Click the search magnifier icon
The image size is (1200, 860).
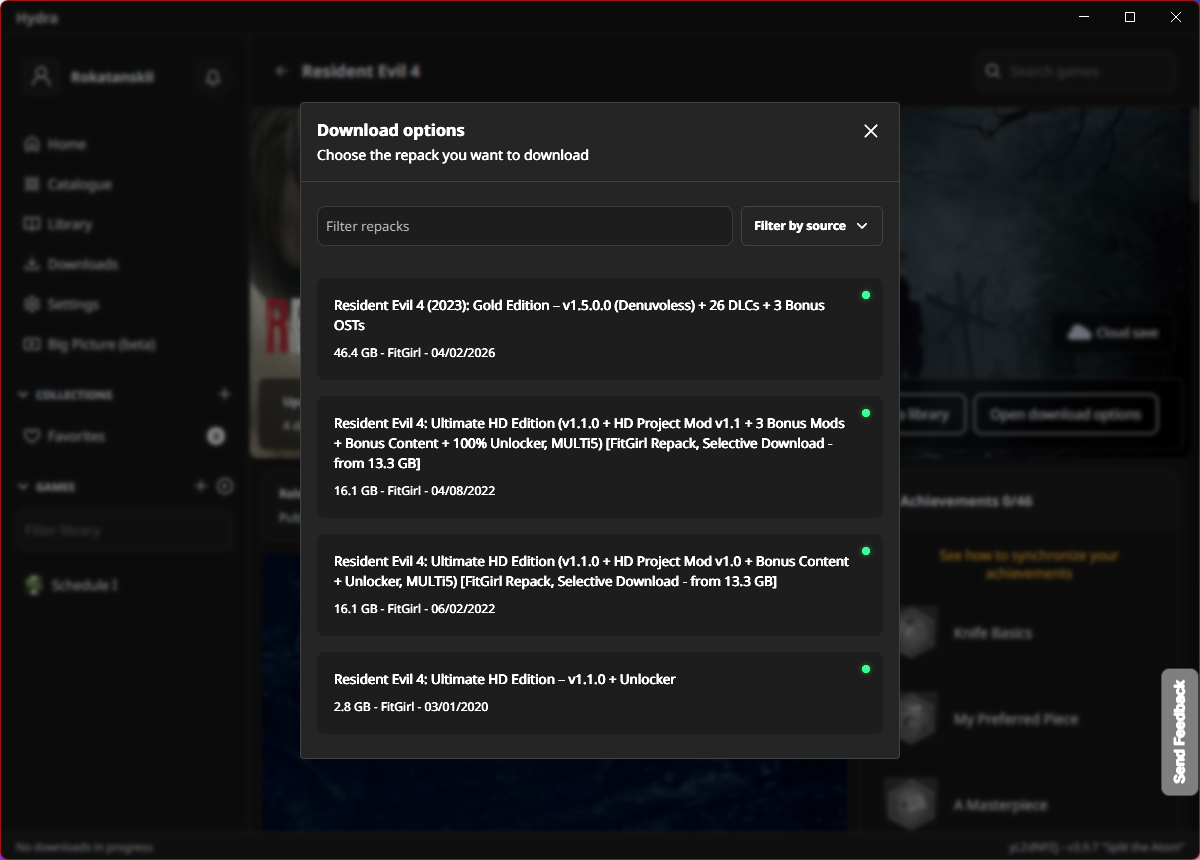point(992,71)
